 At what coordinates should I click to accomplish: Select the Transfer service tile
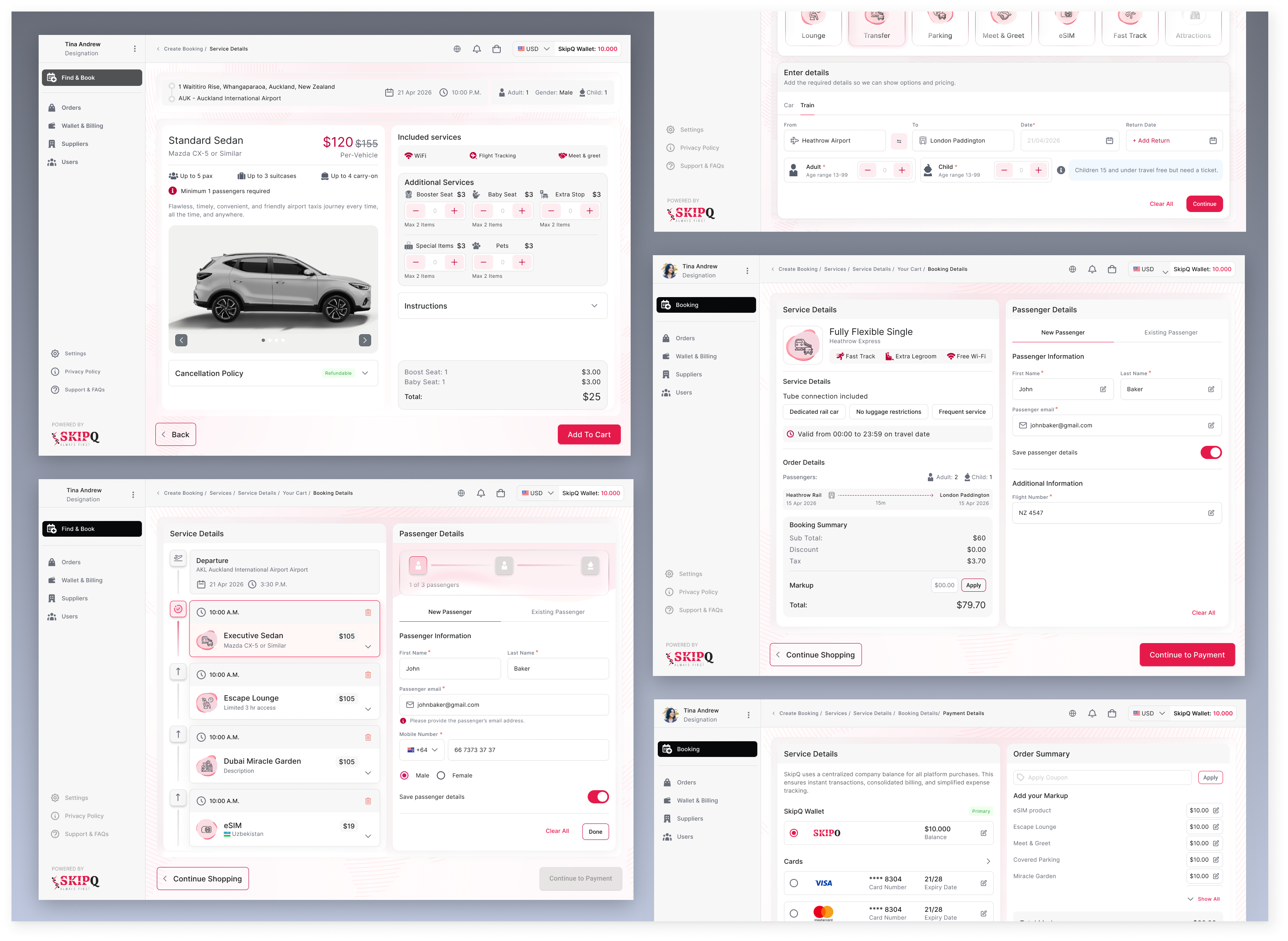point(876,28)
